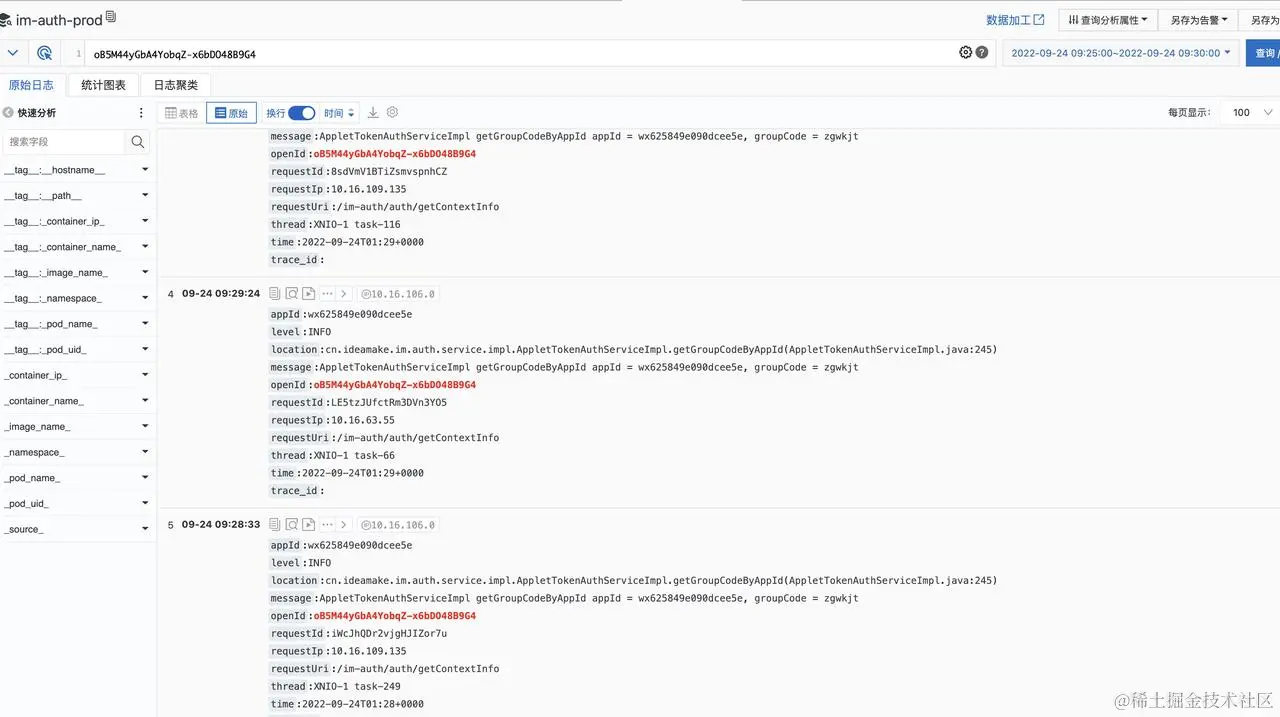Click timestamp 09-24 09:28:33 of log 5

coord(221,525)
